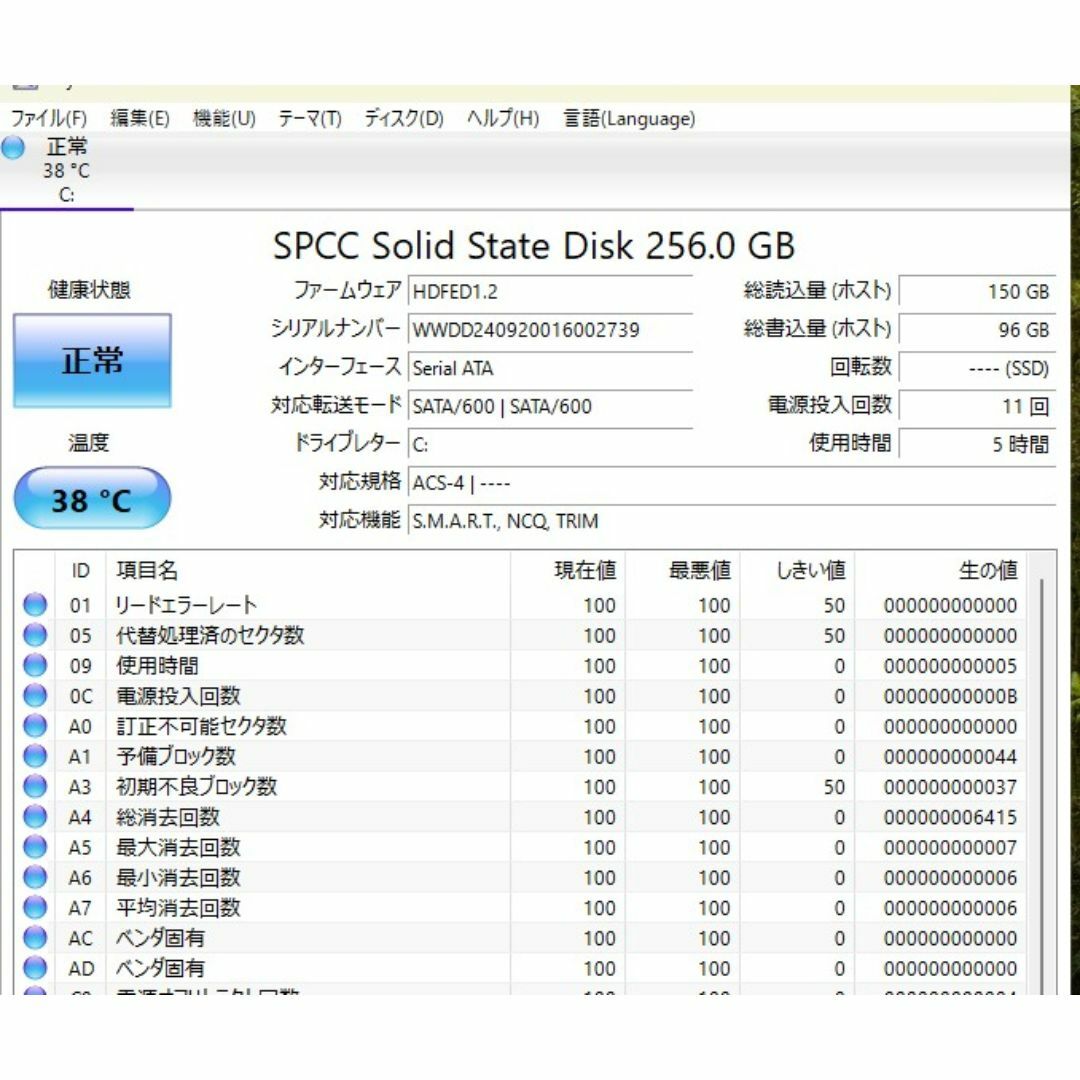Click the しきい値 column header
Image resolution: width=1080 pixels, height=1080 pixels.
[x=798, y=570]
